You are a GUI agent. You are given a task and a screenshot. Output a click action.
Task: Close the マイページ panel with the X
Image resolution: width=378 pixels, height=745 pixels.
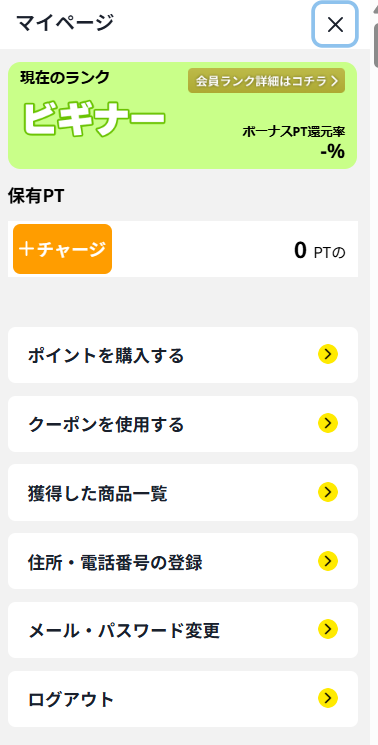coord(335,25)
